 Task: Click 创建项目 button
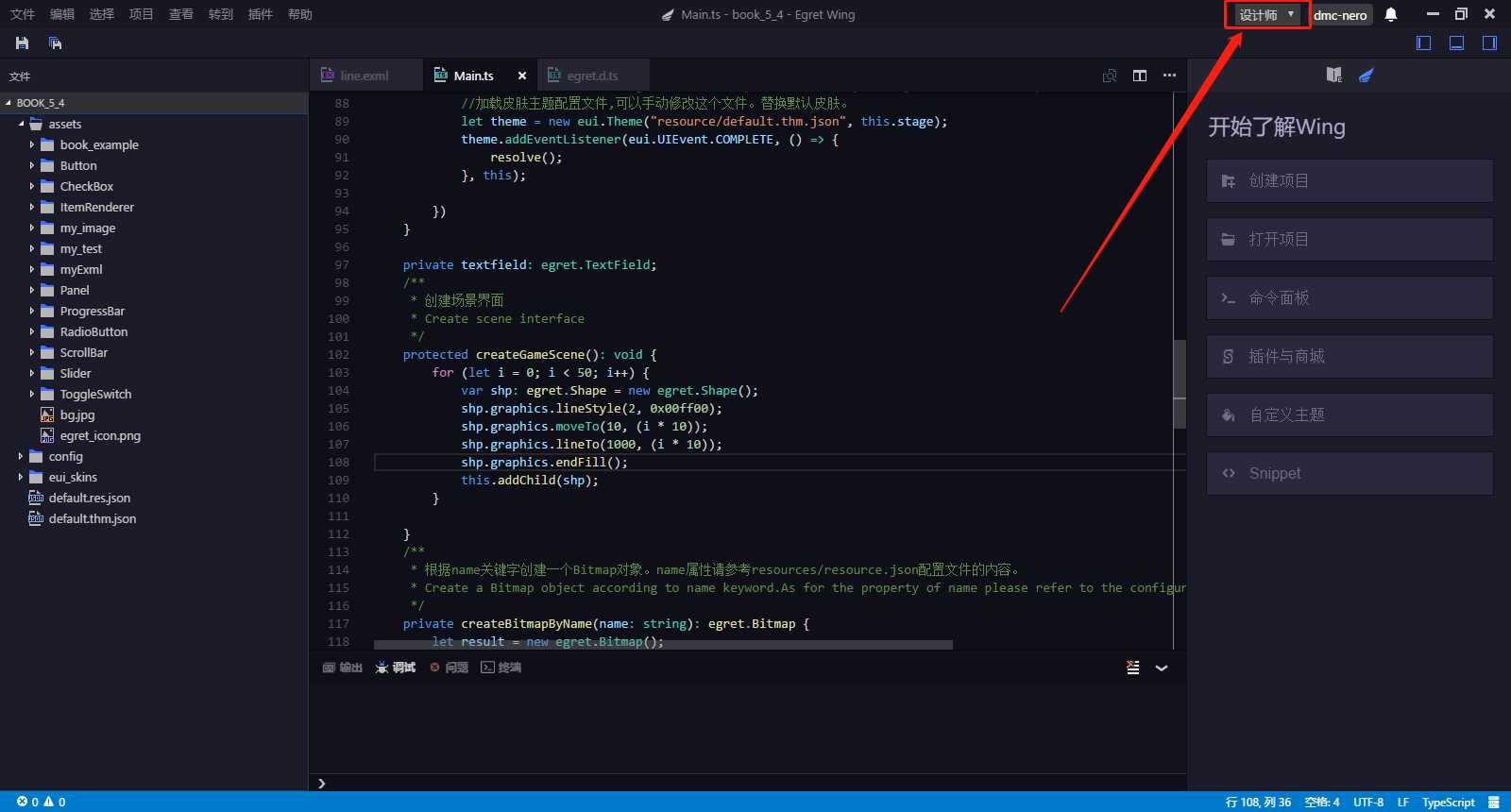pyautogui.click(x=1350, y=180)
